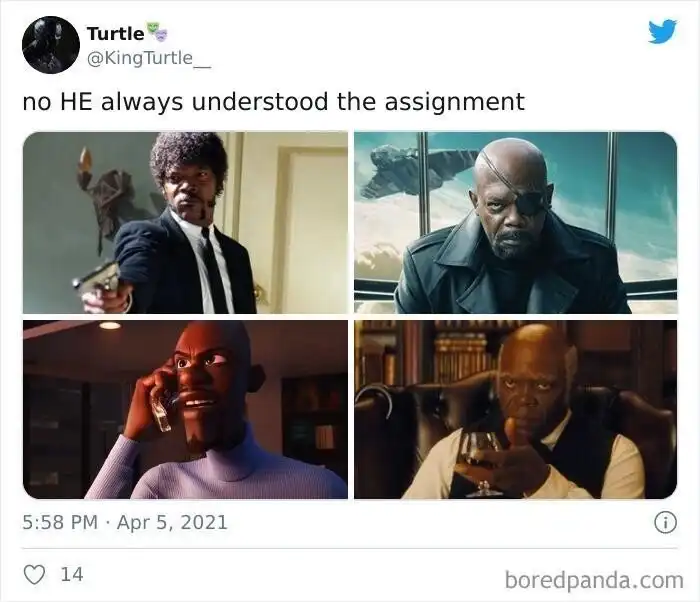Like the tweet with heart icon
The height and width of the screenshot is (602, 700).
(34, 574)
